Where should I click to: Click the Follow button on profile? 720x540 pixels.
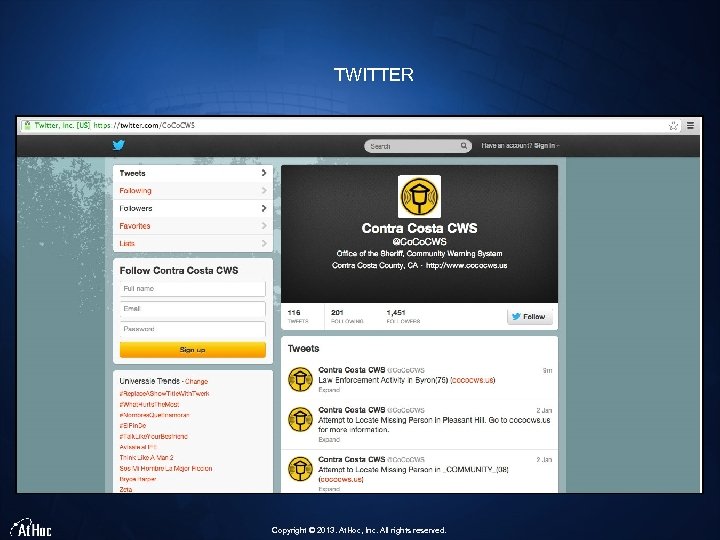pyautogui.click(x=530, y=316)
